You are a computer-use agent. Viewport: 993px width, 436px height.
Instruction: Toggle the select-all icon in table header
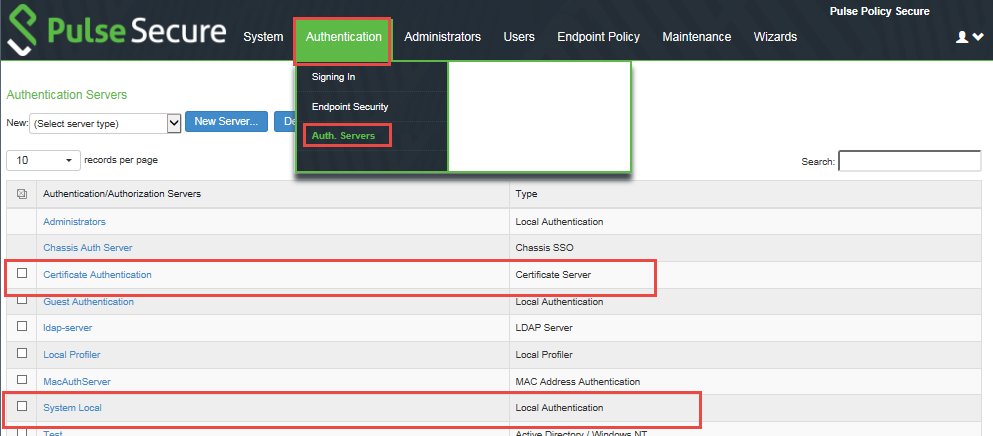click(22, 194)
